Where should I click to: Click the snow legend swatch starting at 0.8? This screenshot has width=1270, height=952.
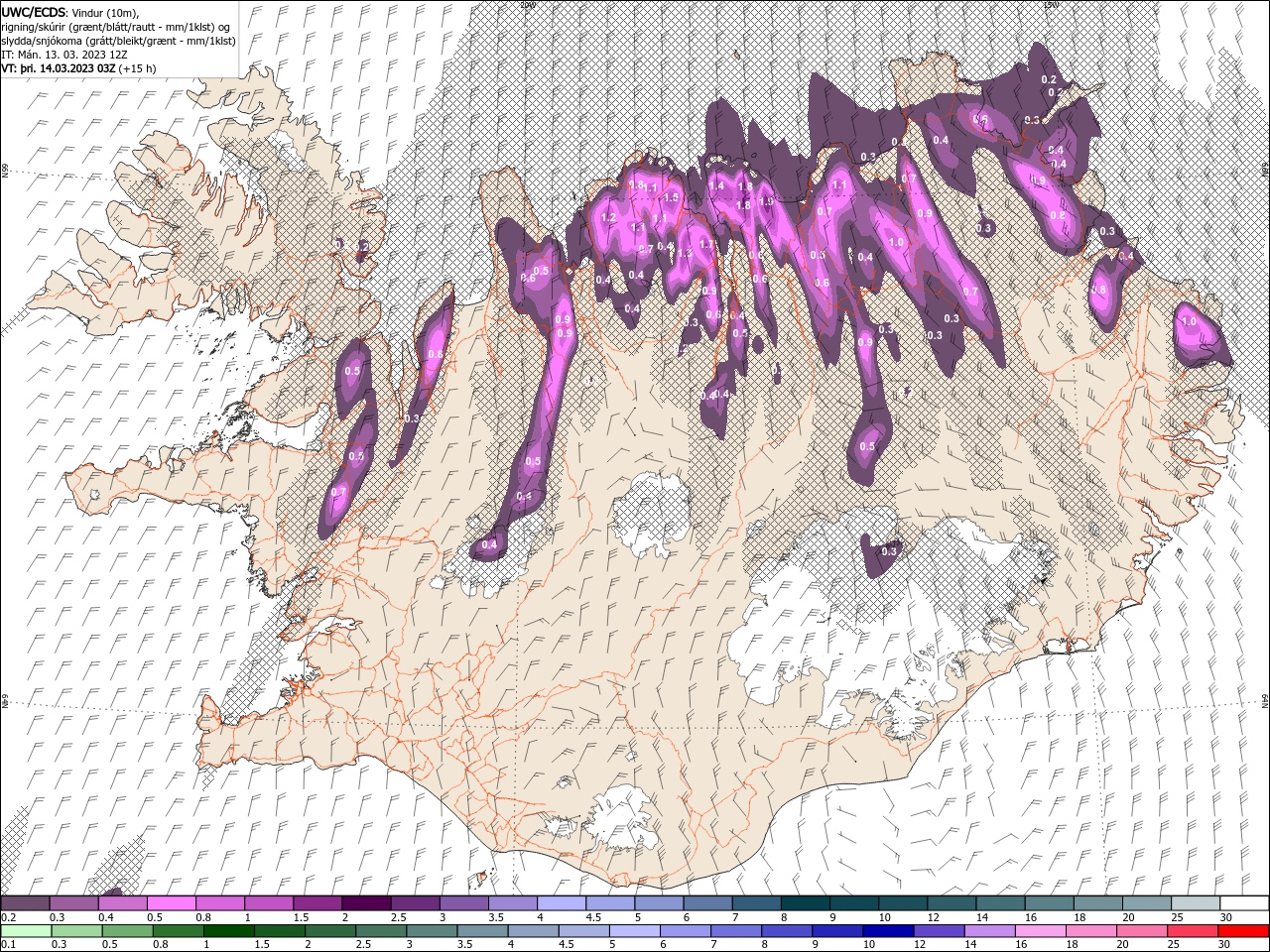click(x=220, y=903)
